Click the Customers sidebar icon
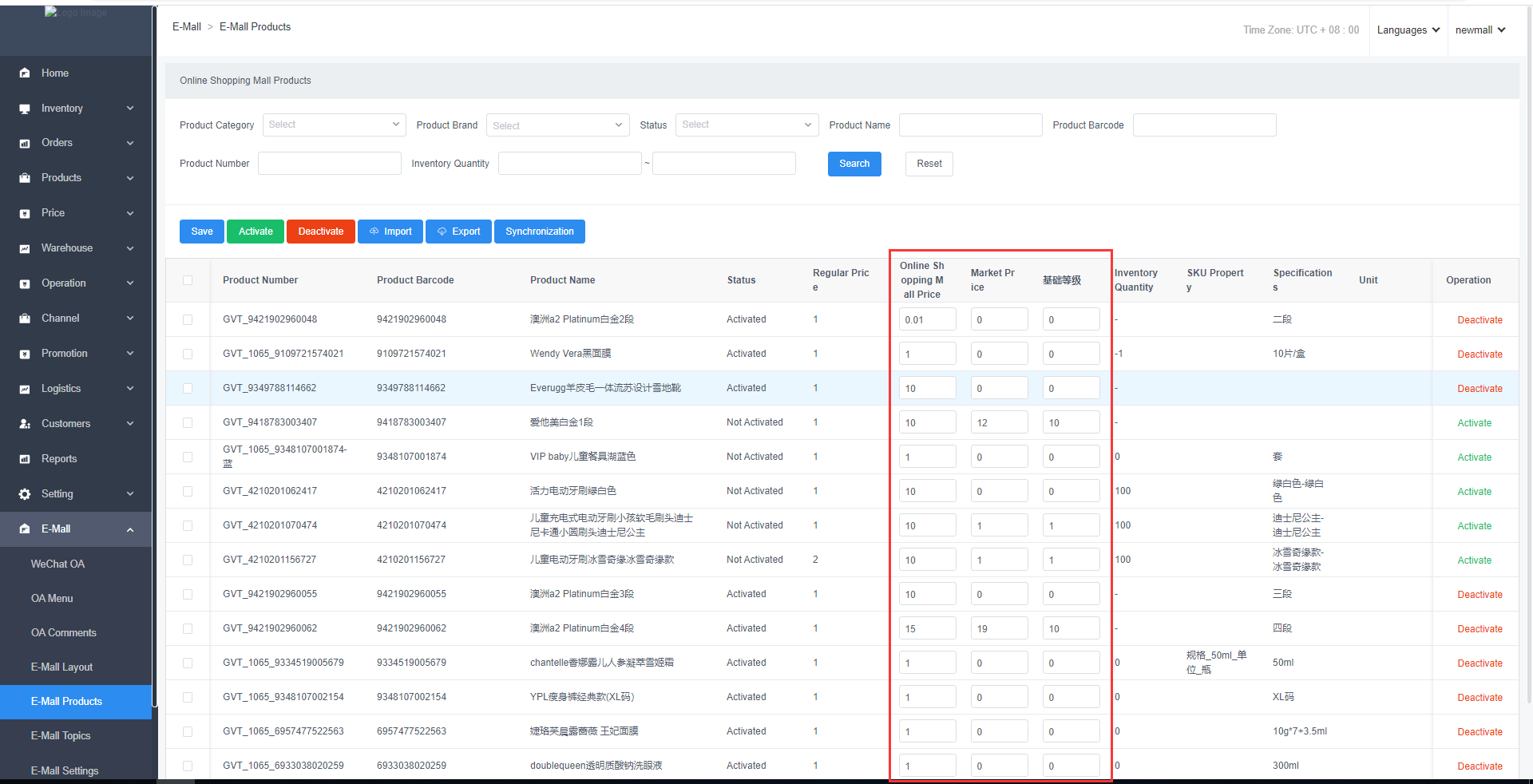 coord(25,424)
